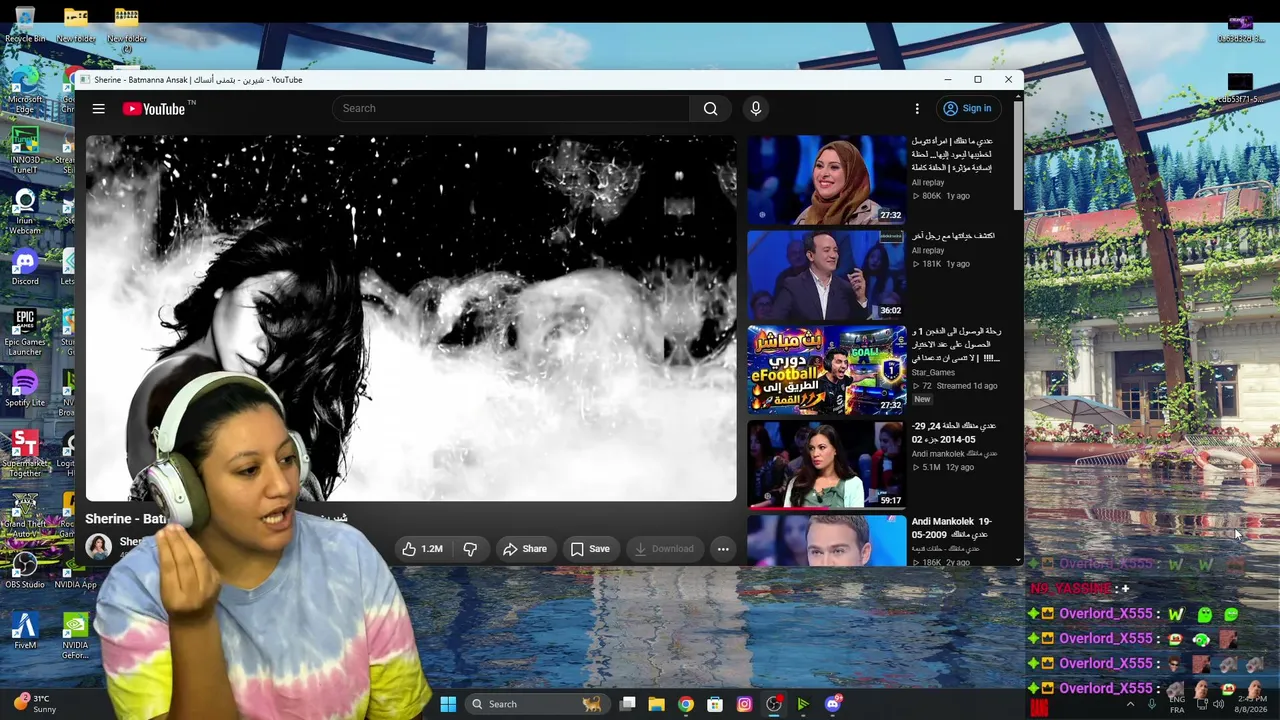The width and height of the screenshot is (1280, 720).
Task: Launch Discord from the desktop
Action: pos(25,268)
